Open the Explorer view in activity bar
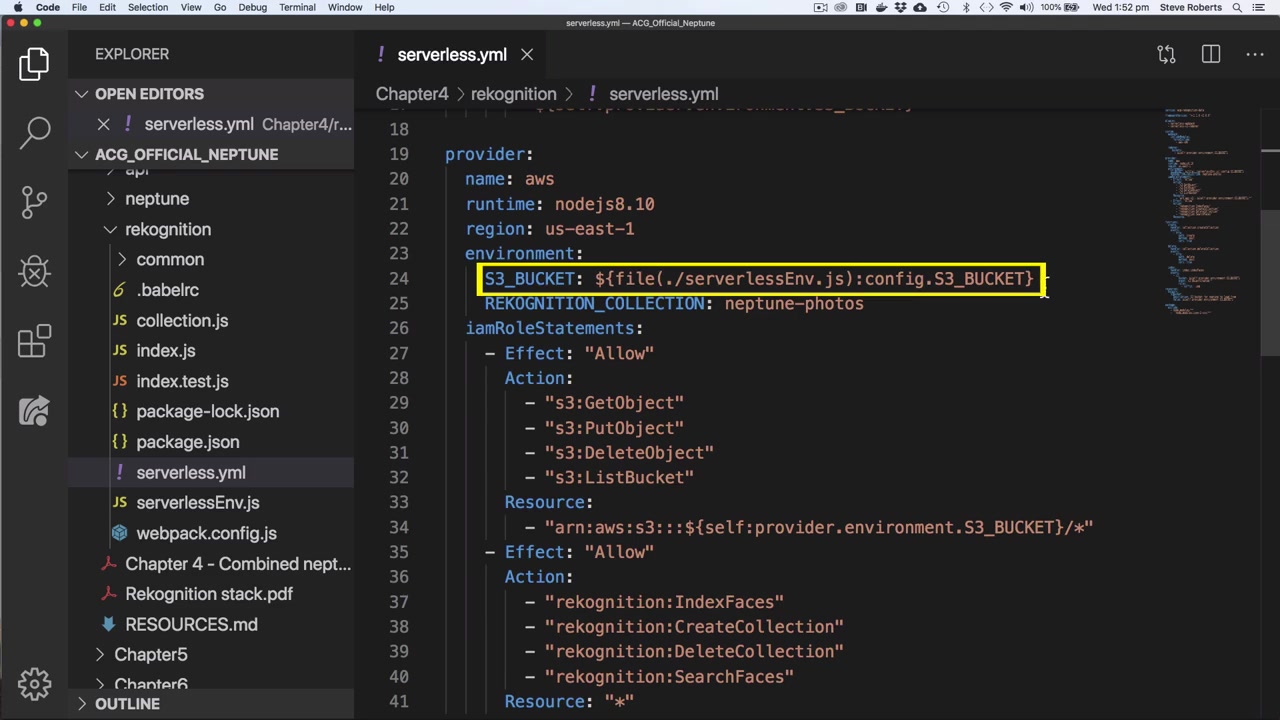The image size is (1280, 720). click(34, 64)
